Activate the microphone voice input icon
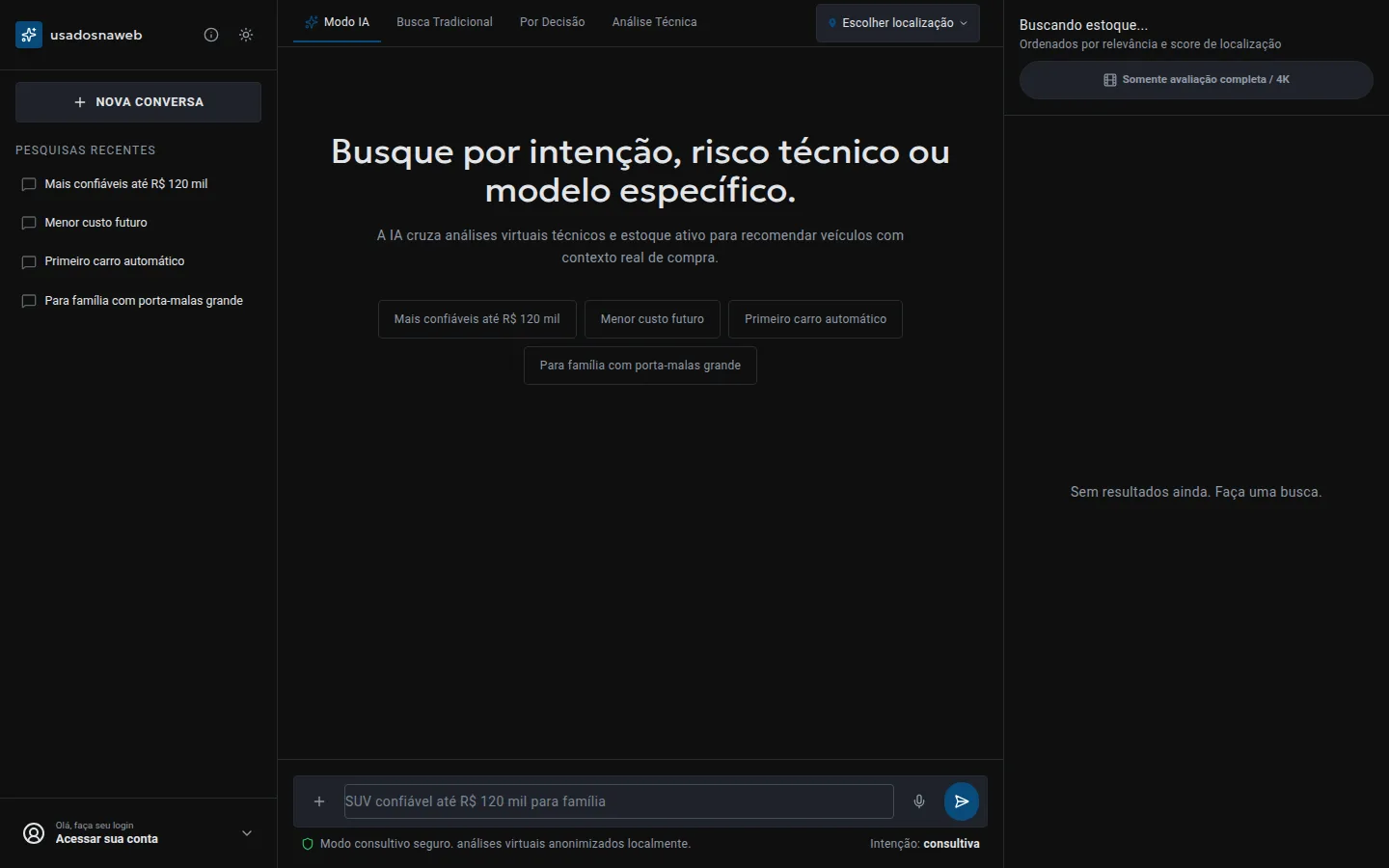Viewport: 1389px width, 868px height. pyautogui.click(x=919, y=801)
